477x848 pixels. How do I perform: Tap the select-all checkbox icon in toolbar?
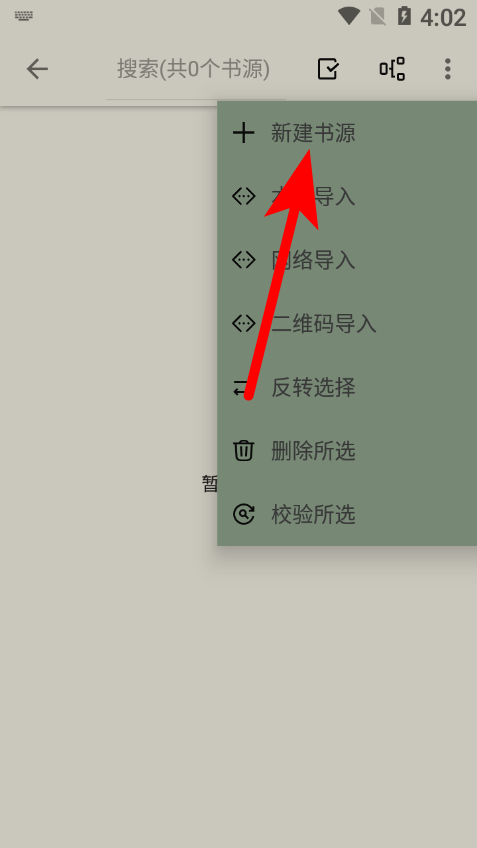328,69
